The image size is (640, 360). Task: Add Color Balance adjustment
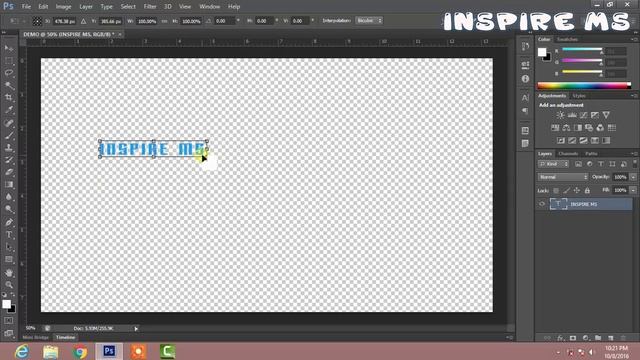coord(567,128)
